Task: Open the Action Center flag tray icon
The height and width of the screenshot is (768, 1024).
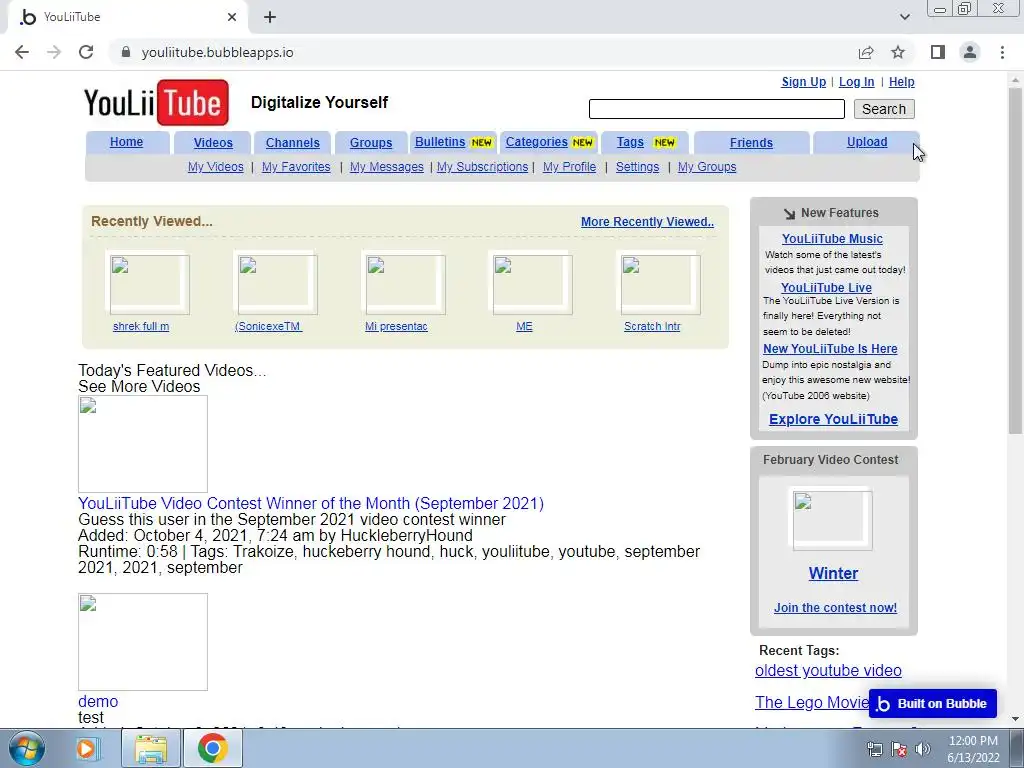Action: pyautogui.click(x=899, y=749)
